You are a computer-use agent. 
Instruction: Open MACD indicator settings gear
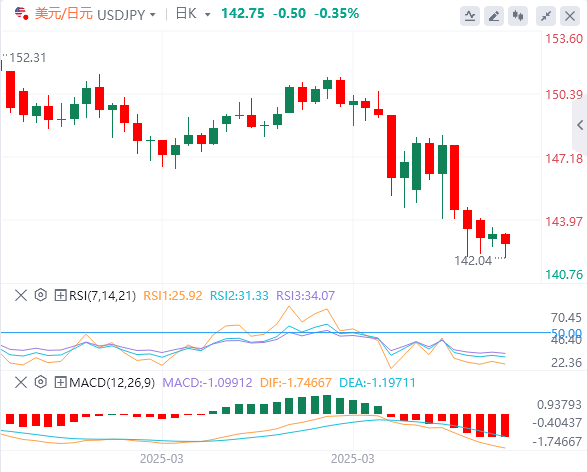tap(40, 383)
